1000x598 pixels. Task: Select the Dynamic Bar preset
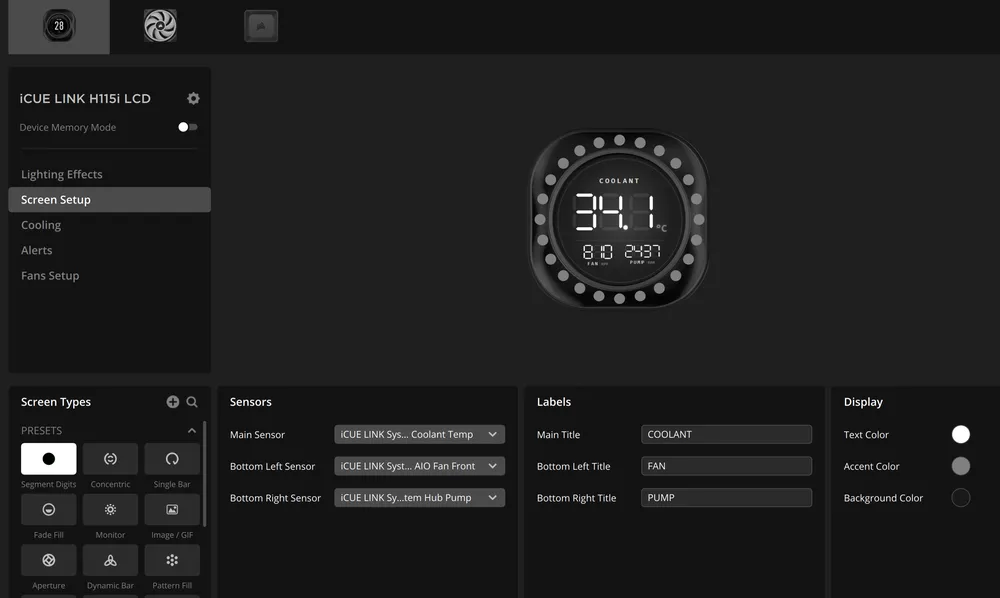pos(110,560)
